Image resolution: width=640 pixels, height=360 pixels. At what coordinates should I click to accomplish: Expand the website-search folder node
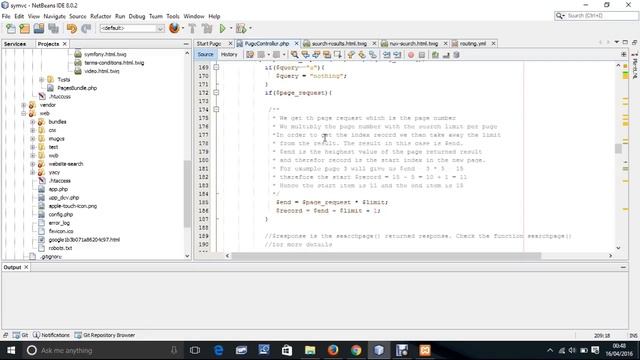[33, 164]
